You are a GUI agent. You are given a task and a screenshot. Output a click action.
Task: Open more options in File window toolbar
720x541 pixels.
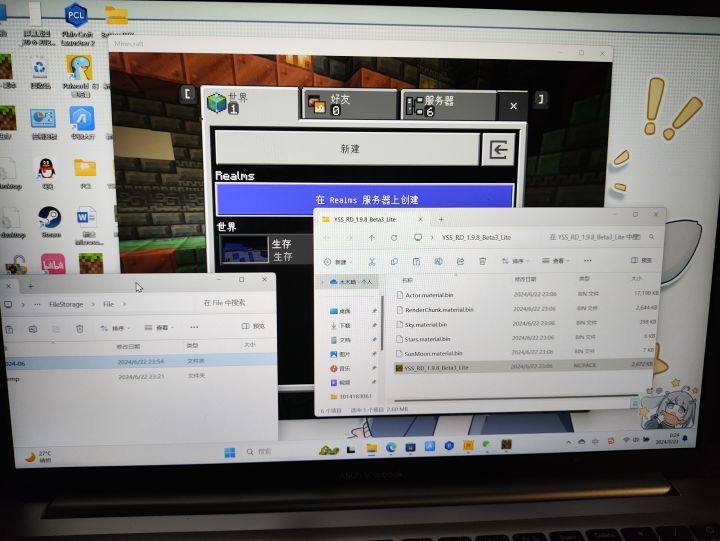pyautogui.click(x=194, y=327)
